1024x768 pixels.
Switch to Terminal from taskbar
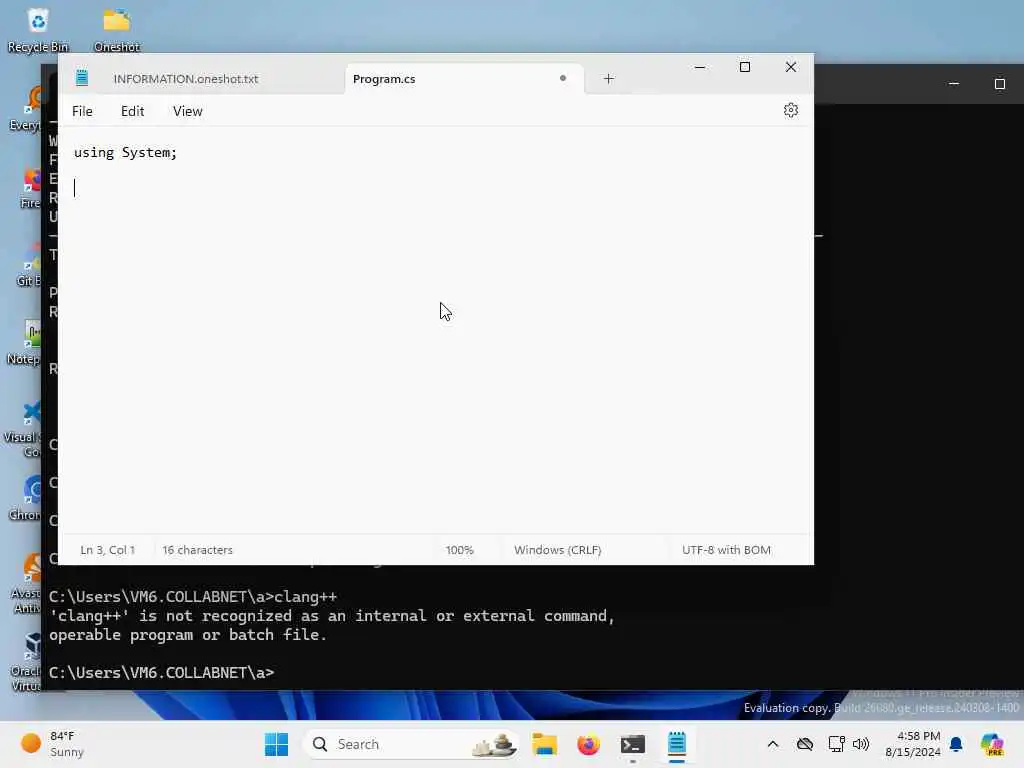click(x=632, y=744)
